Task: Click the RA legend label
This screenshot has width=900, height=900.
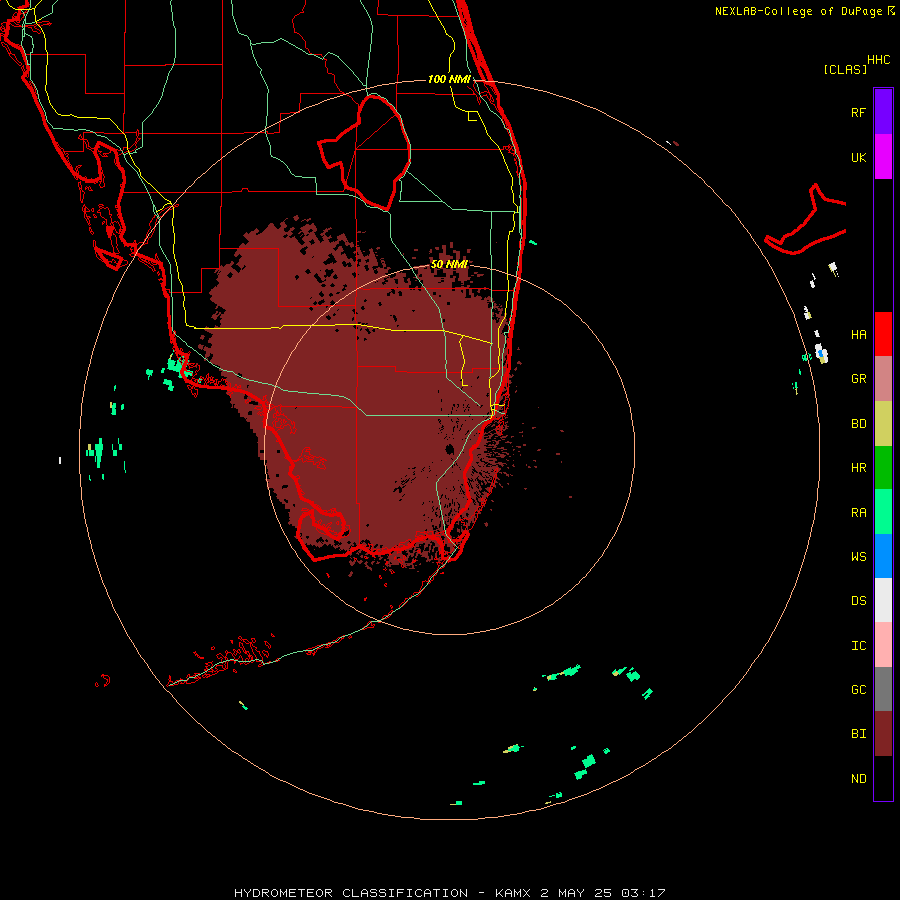Action: (858, 512)
